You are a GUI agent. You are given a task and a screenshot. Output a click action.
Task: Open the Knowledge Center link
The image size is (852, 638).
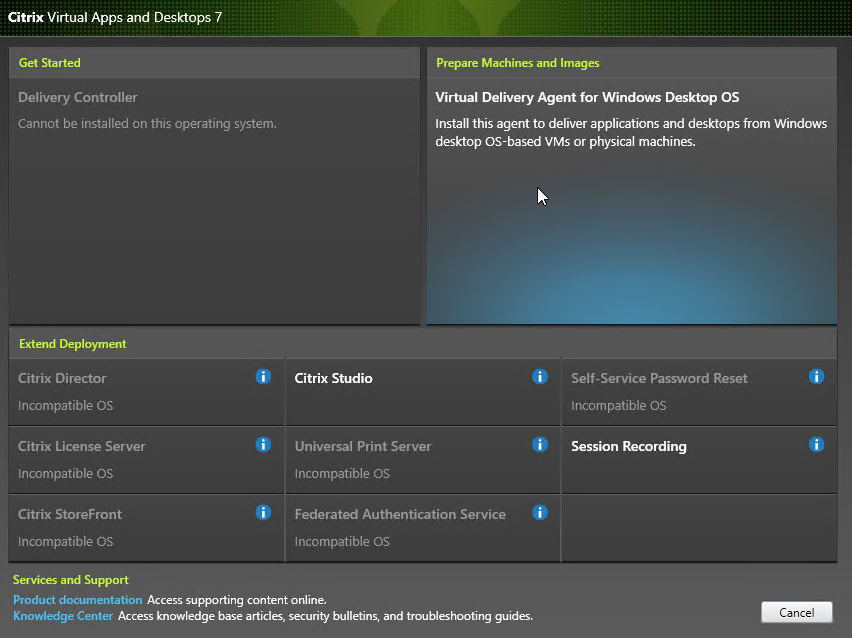pyautogui.click(x=63, y=616)
